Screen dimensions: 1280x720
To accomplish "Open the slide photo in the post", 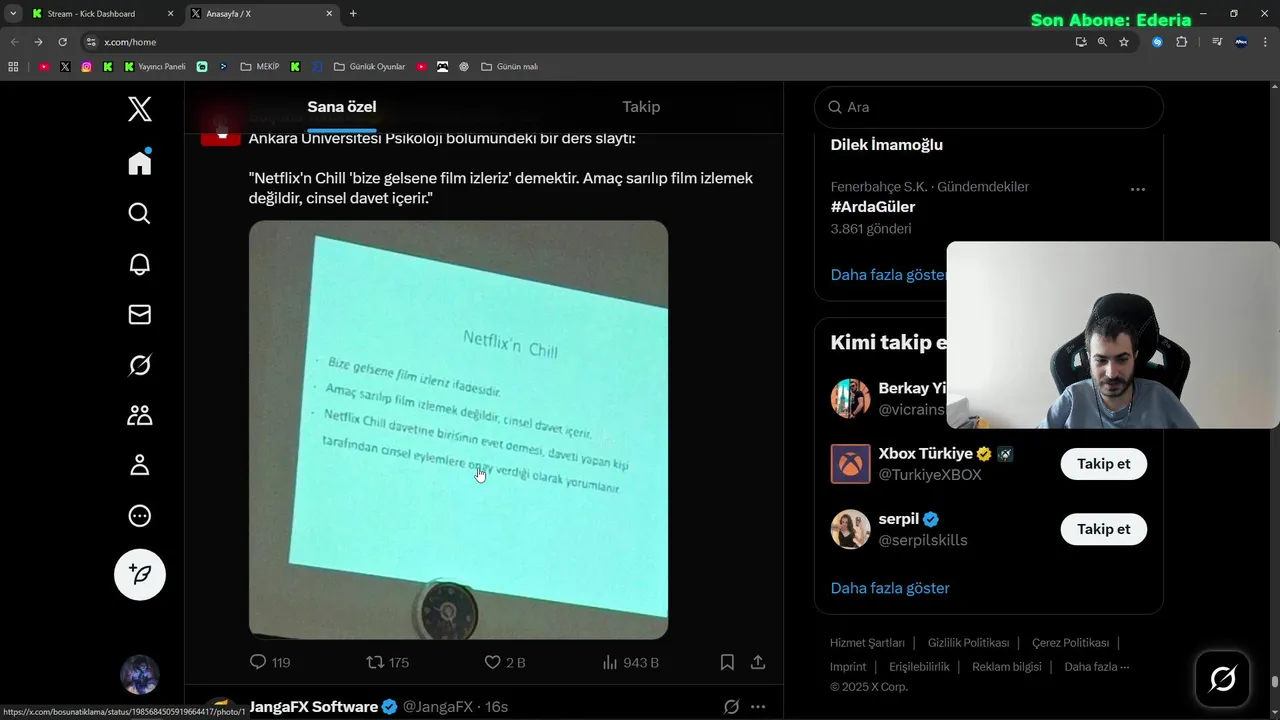I will coord(458,430).
